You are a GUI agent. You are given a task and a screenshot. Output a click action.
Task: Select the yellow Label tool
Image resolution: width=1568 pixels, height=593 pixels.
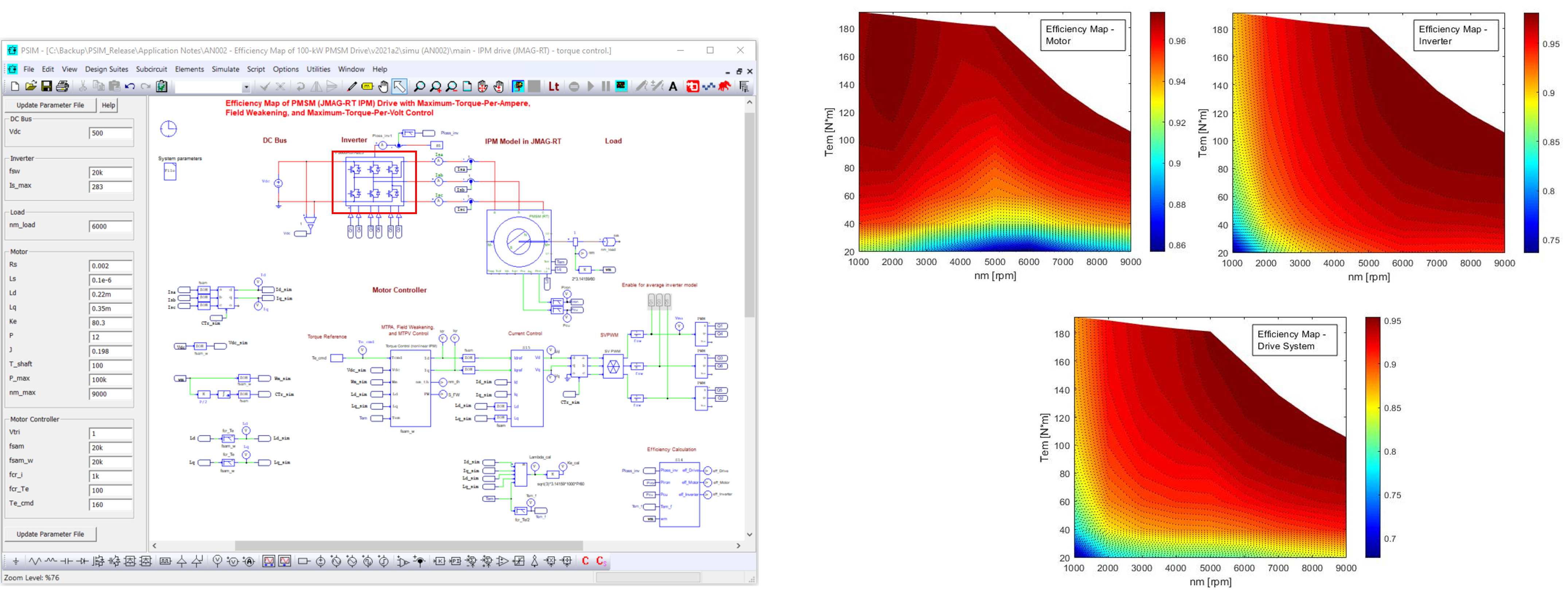coord(367,86)
